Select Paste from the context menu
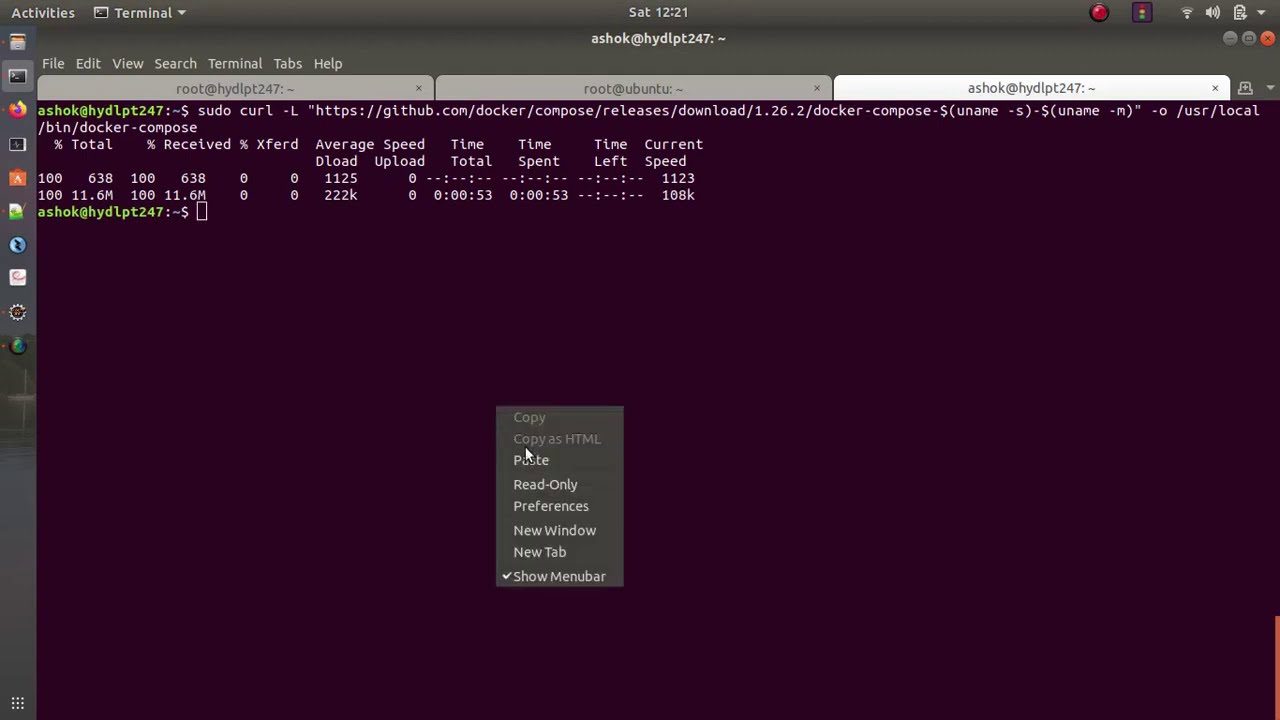 coord(559,460)
